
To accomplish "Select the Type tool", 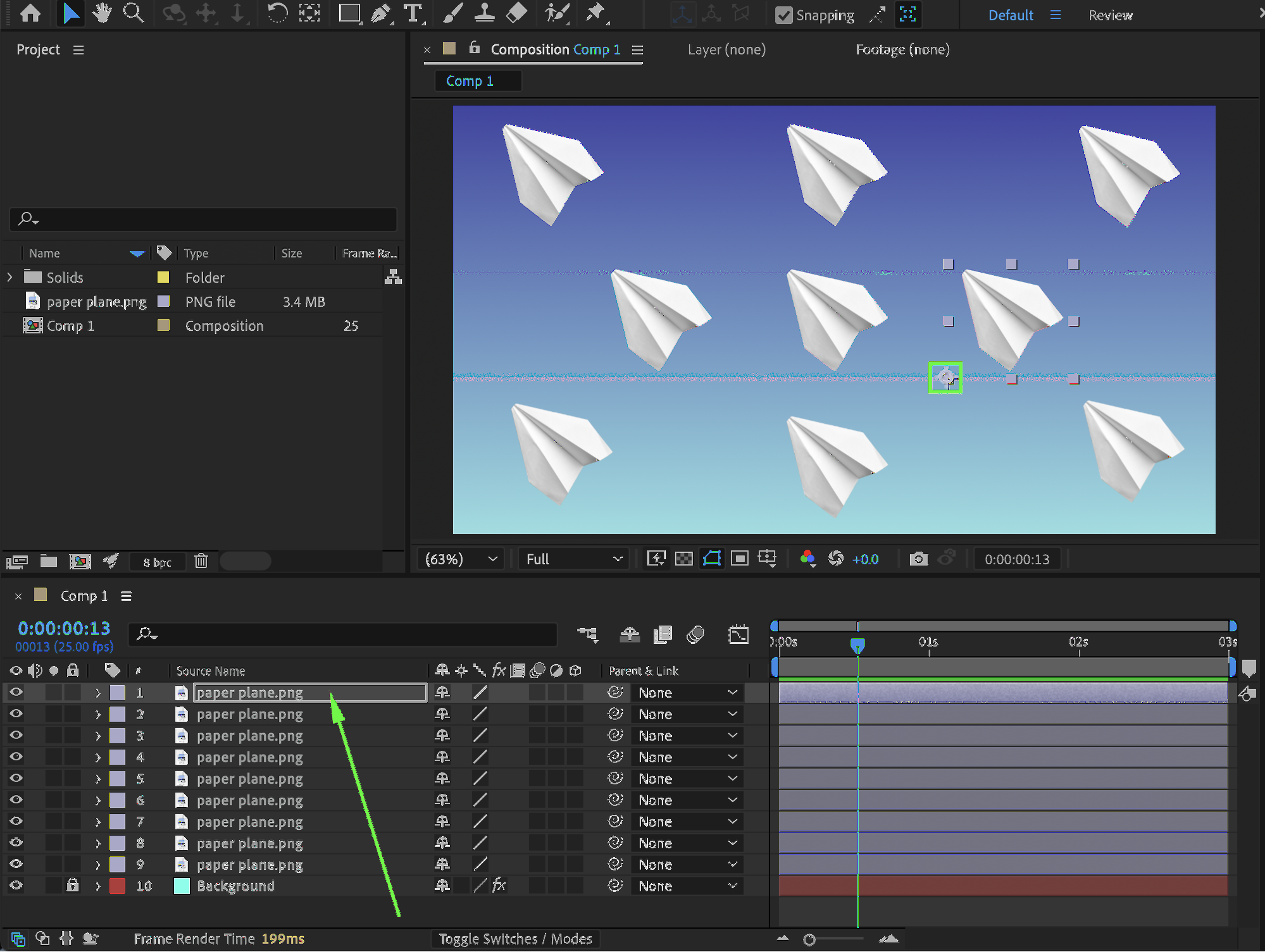I will pos(413,13).
